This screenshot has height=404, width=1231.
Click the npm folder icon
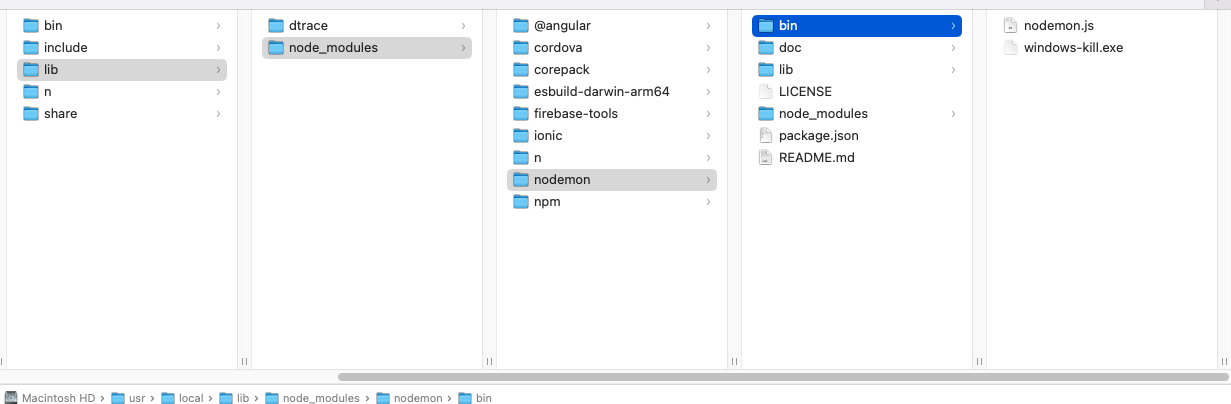520,201
